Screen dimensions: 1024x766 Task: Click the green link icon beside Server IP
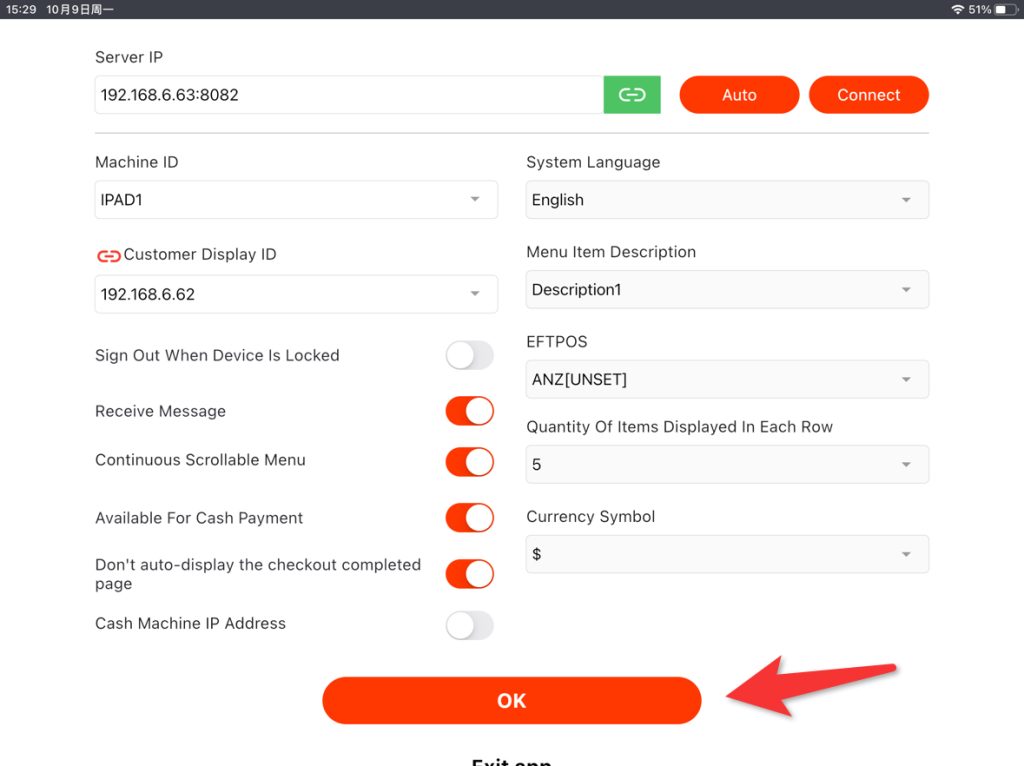[632, 95]
